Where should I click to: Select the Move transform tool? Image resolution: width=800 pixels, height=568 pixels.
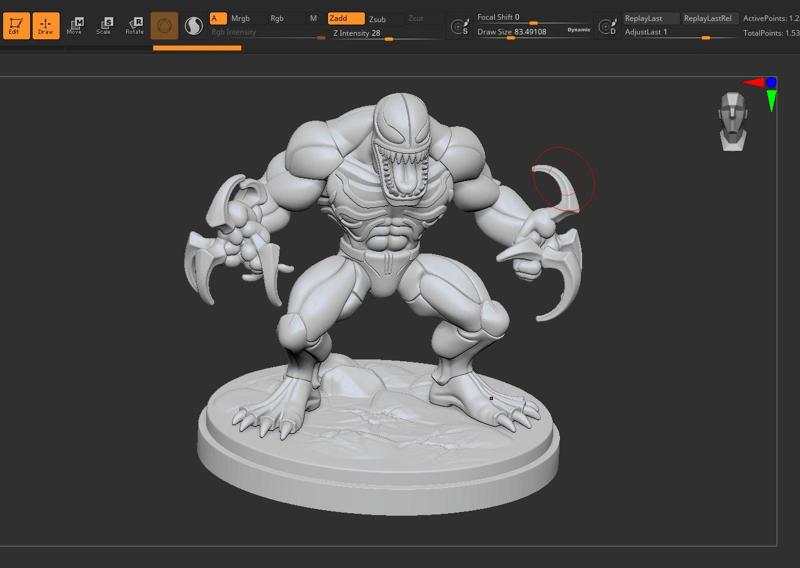point(75,26)
